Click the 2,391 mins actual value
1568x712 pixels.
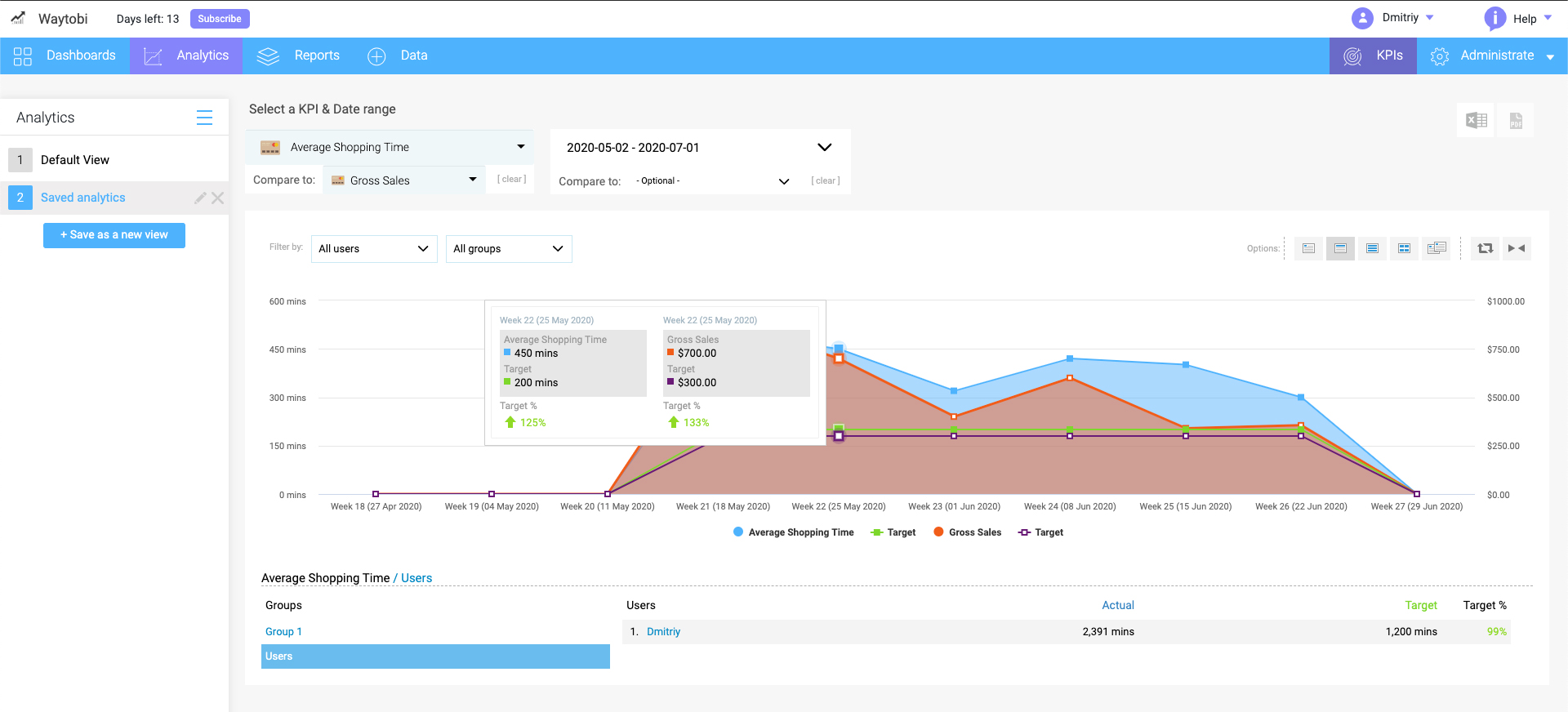point(1108,632)
